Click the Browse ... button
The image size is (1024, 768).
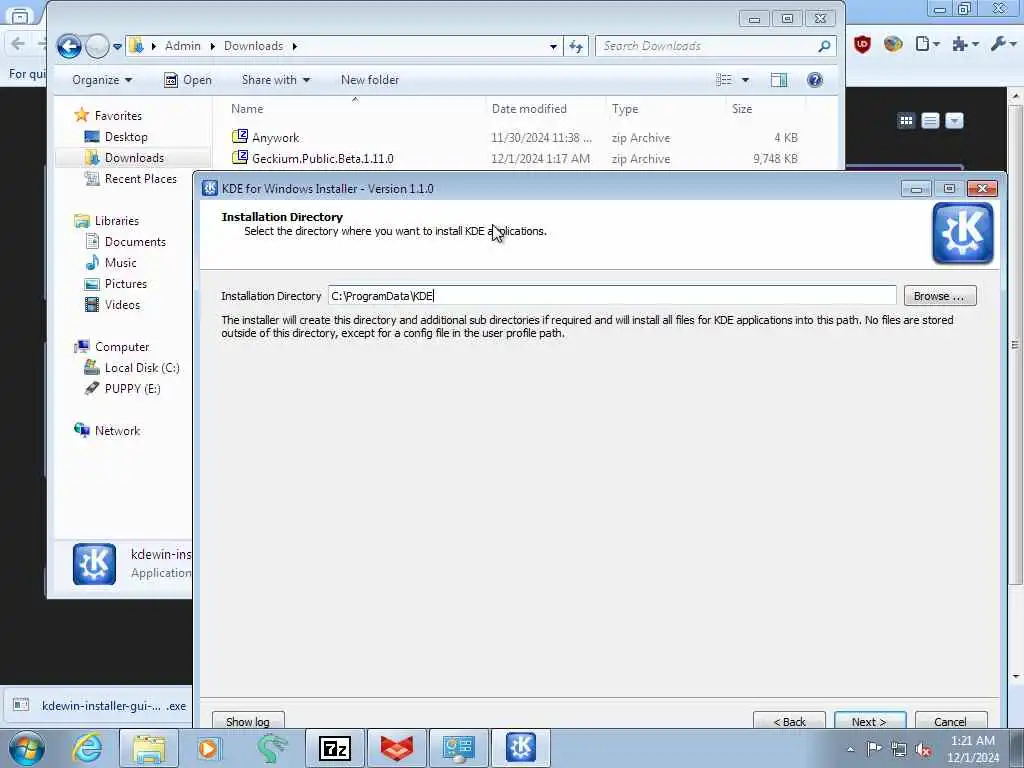click(x=940, y=296)
